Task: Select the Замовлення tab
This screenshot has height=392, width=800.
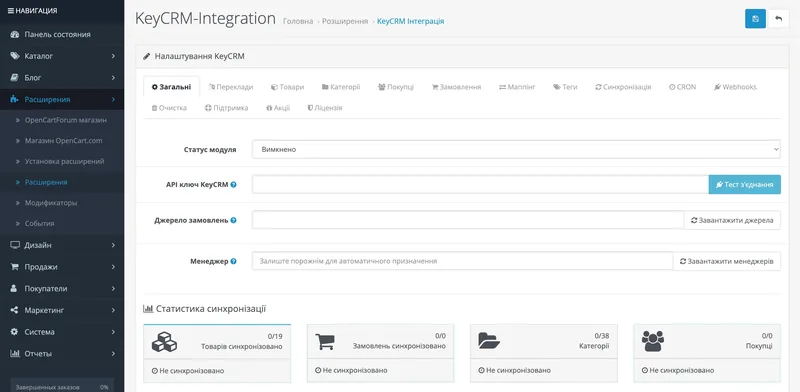Action: [456, 87]
